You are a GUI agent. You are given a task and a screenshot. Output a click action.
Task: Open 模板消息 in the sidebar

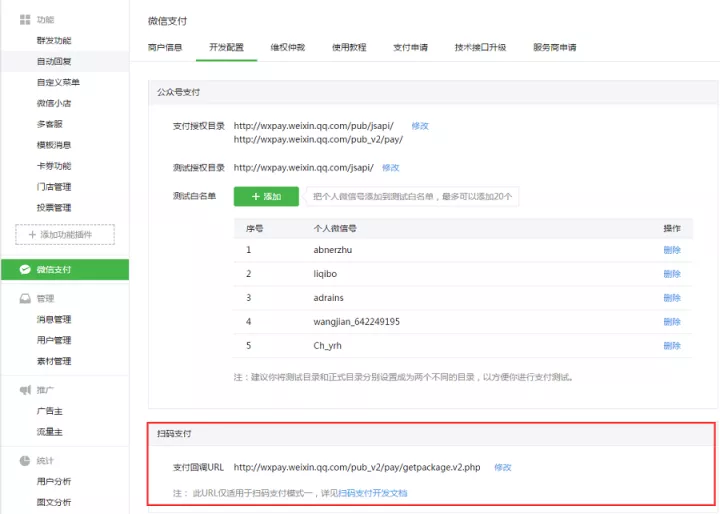click(x=54, y=145)
